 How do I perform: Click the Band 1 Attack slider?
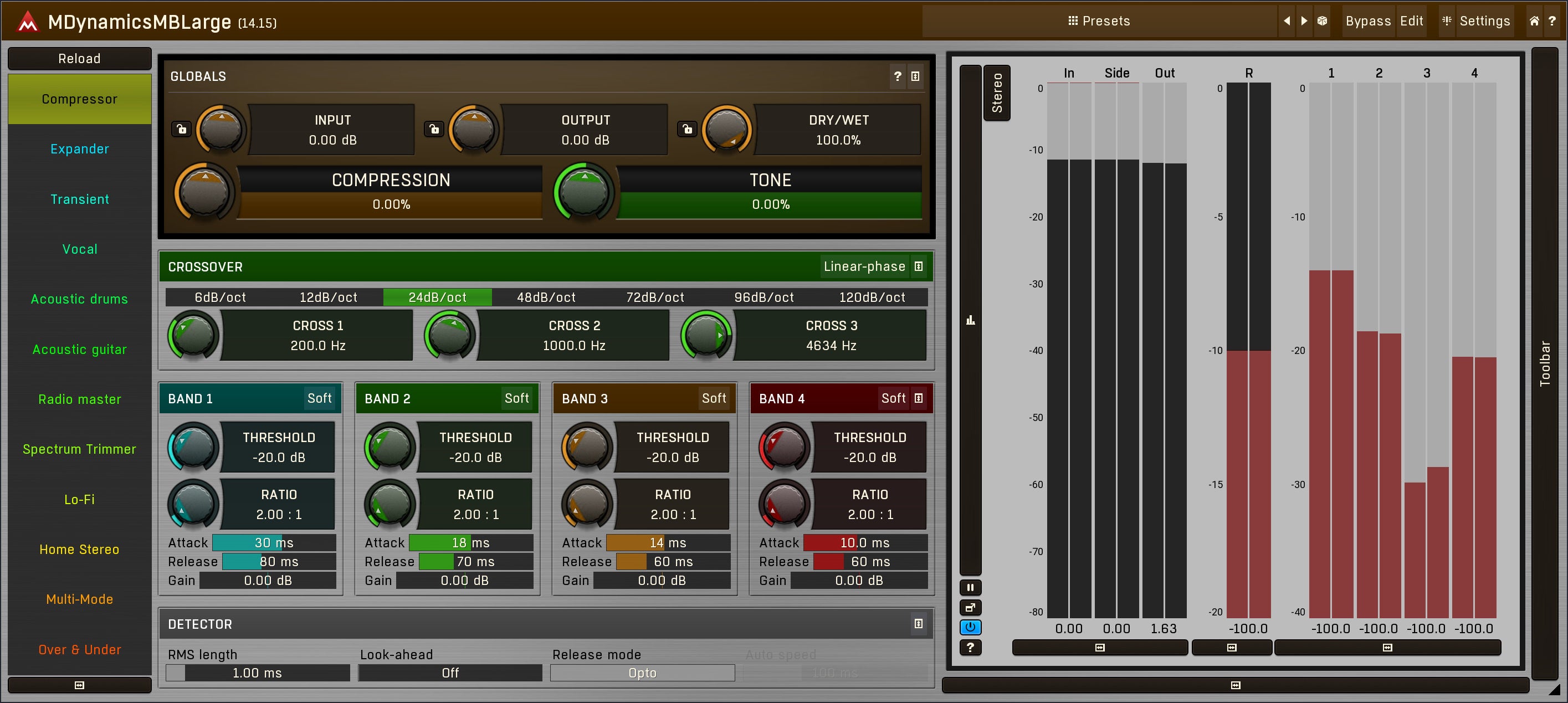point(273,543)
